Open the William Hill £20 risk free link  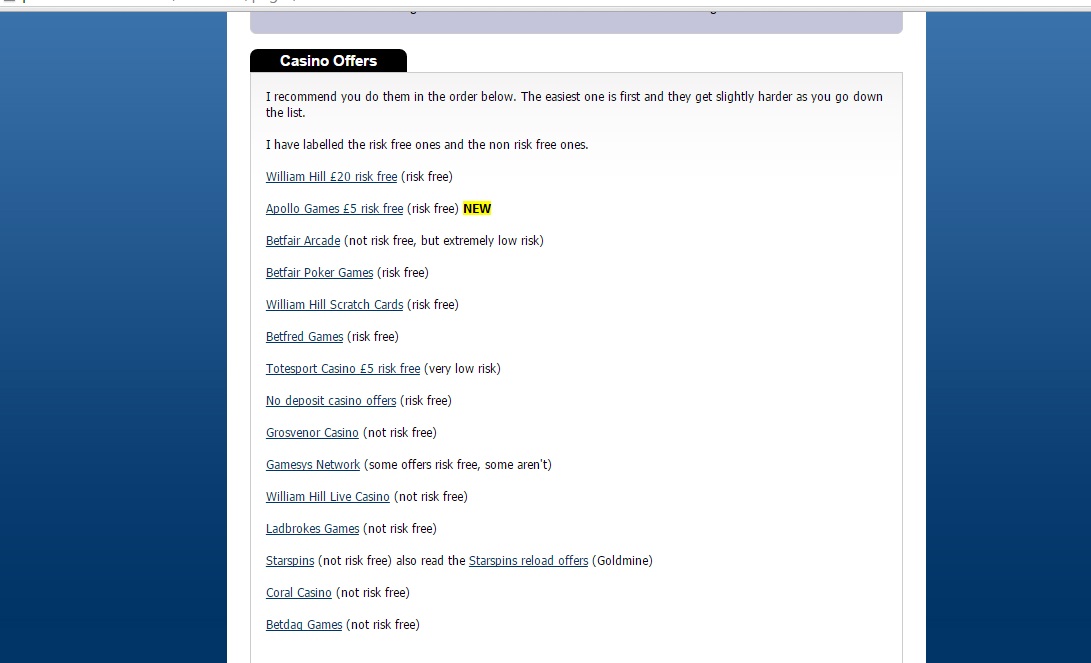pyautogui.click(x=331, y=177)
